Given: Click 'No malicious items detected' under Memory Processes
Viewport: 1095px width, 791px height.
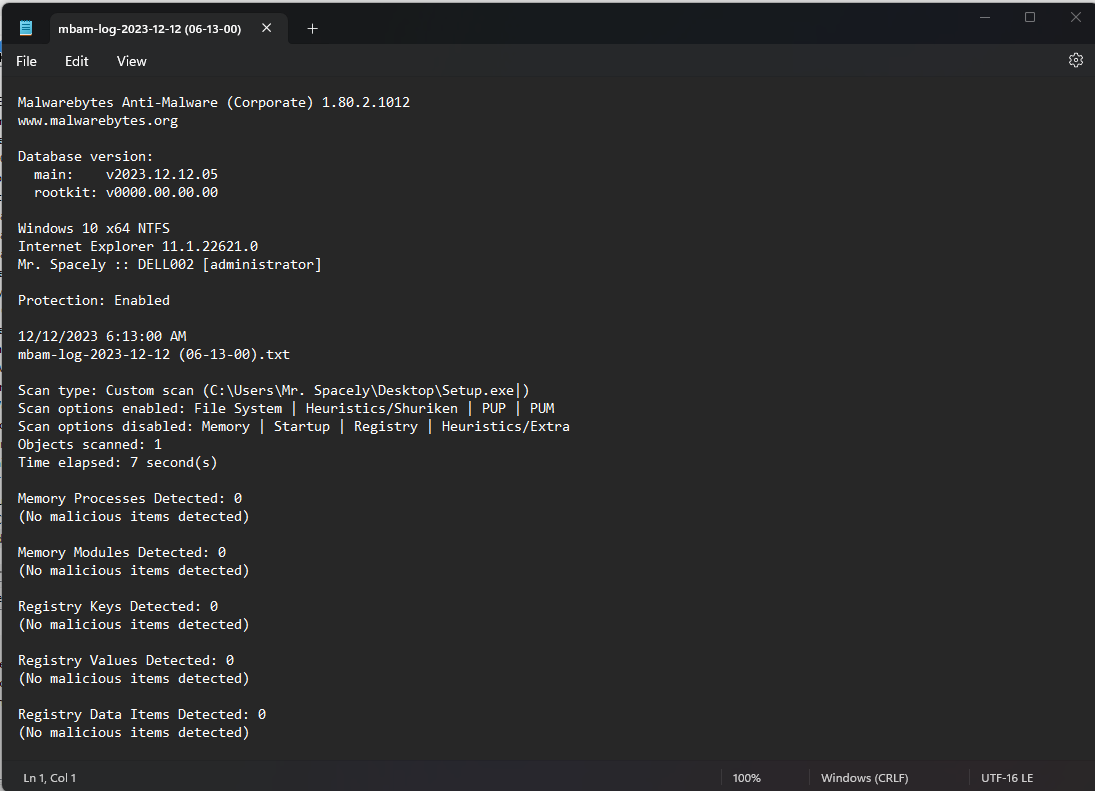Looking at the screenshot, I should point(133,517).
